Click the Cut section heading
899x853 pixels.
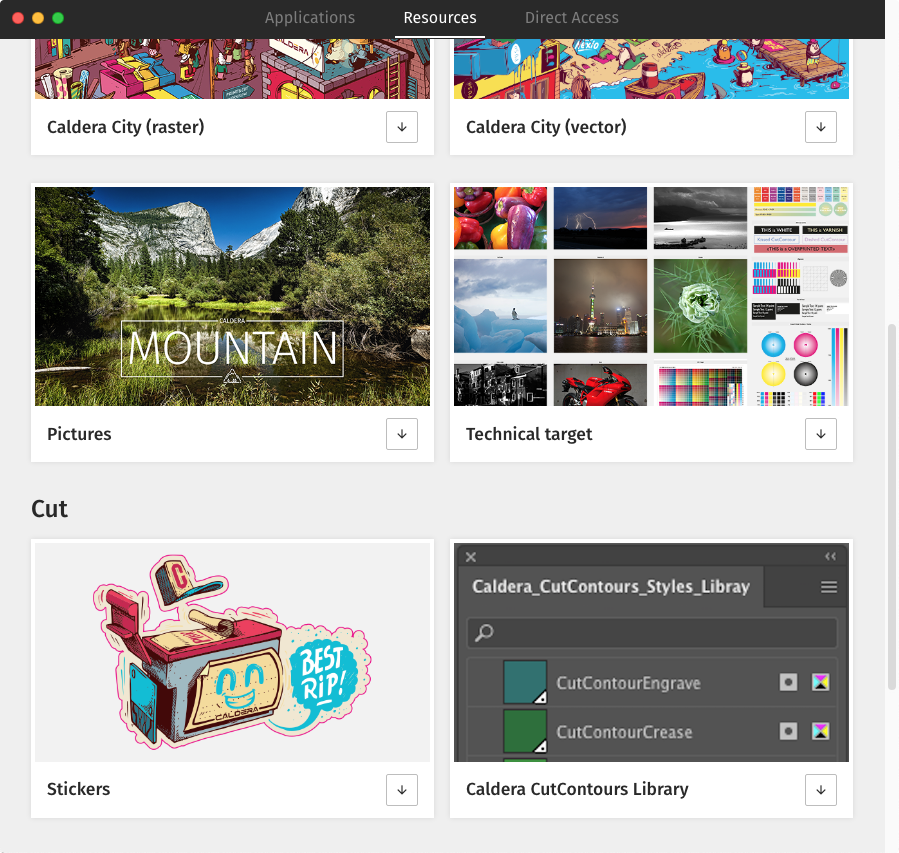click(x=49, y=509)
